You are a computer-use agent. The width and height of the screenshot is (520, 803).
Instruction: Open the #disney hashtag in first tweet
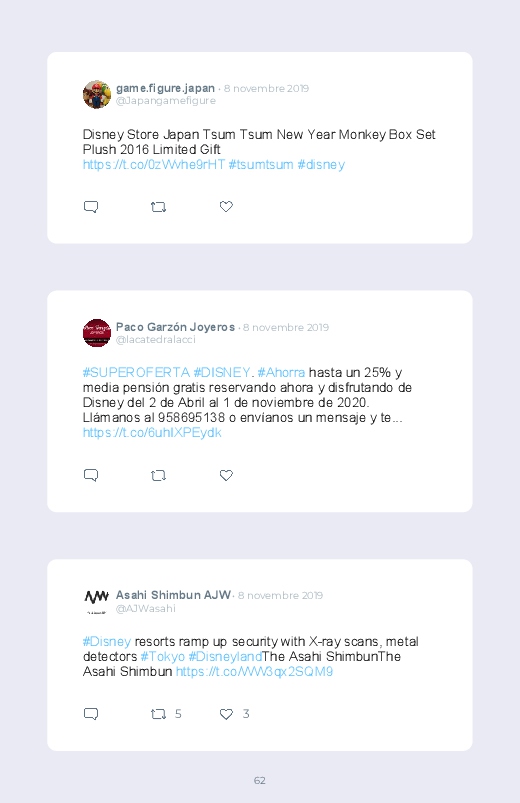321,164
